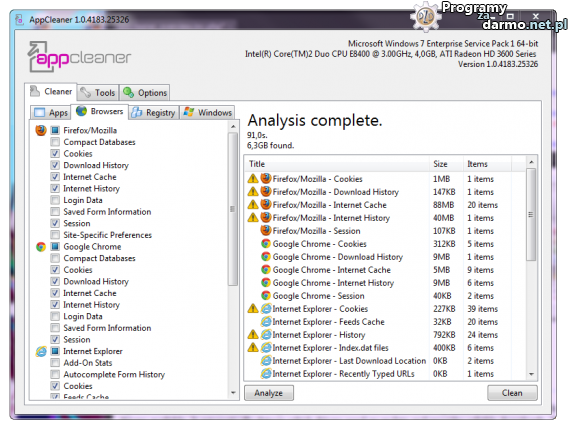Open the Windows sub-tab

pyautogui.click(x=208, y=113)
